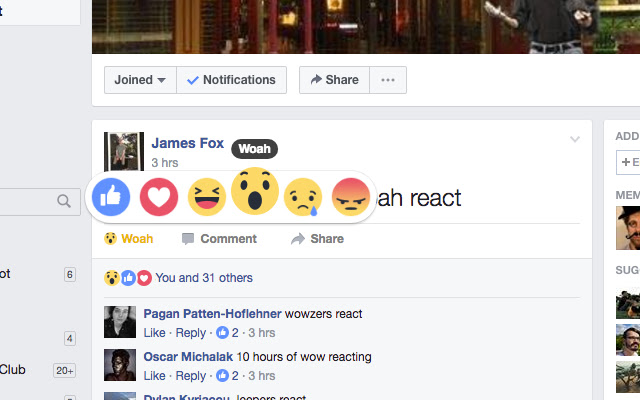View likes on 10 hours of wow reacting comment
The image size is (640, 400).
point(227,376)
